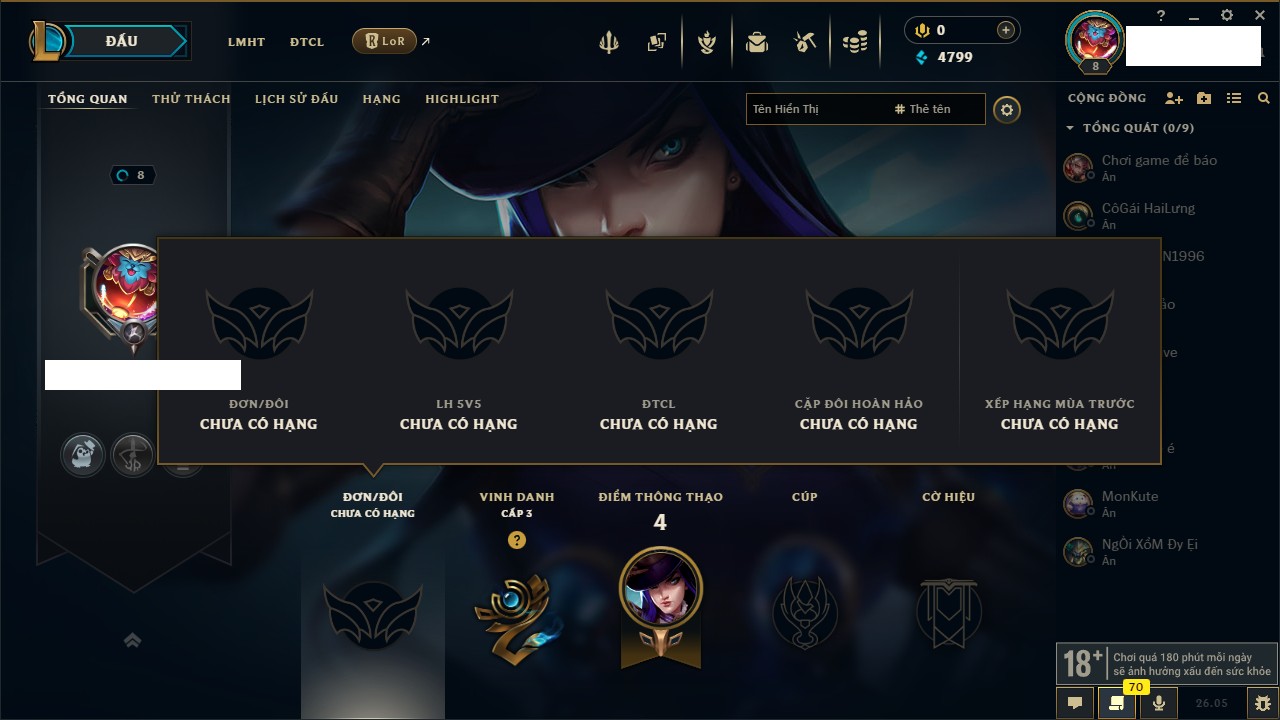Open the Collection cards icon
This screenshot has width=1280, height=720.
[657, 42]
